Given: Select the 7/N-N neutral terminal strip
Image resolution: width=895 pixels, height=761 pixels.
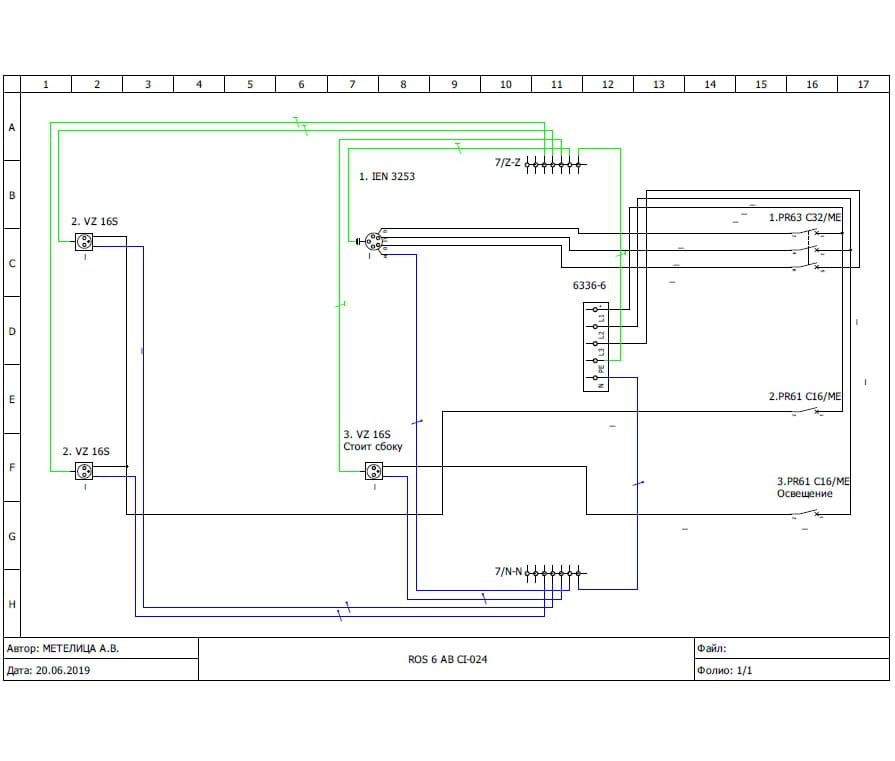Looking at the screenshot, I should coord(554,574).
